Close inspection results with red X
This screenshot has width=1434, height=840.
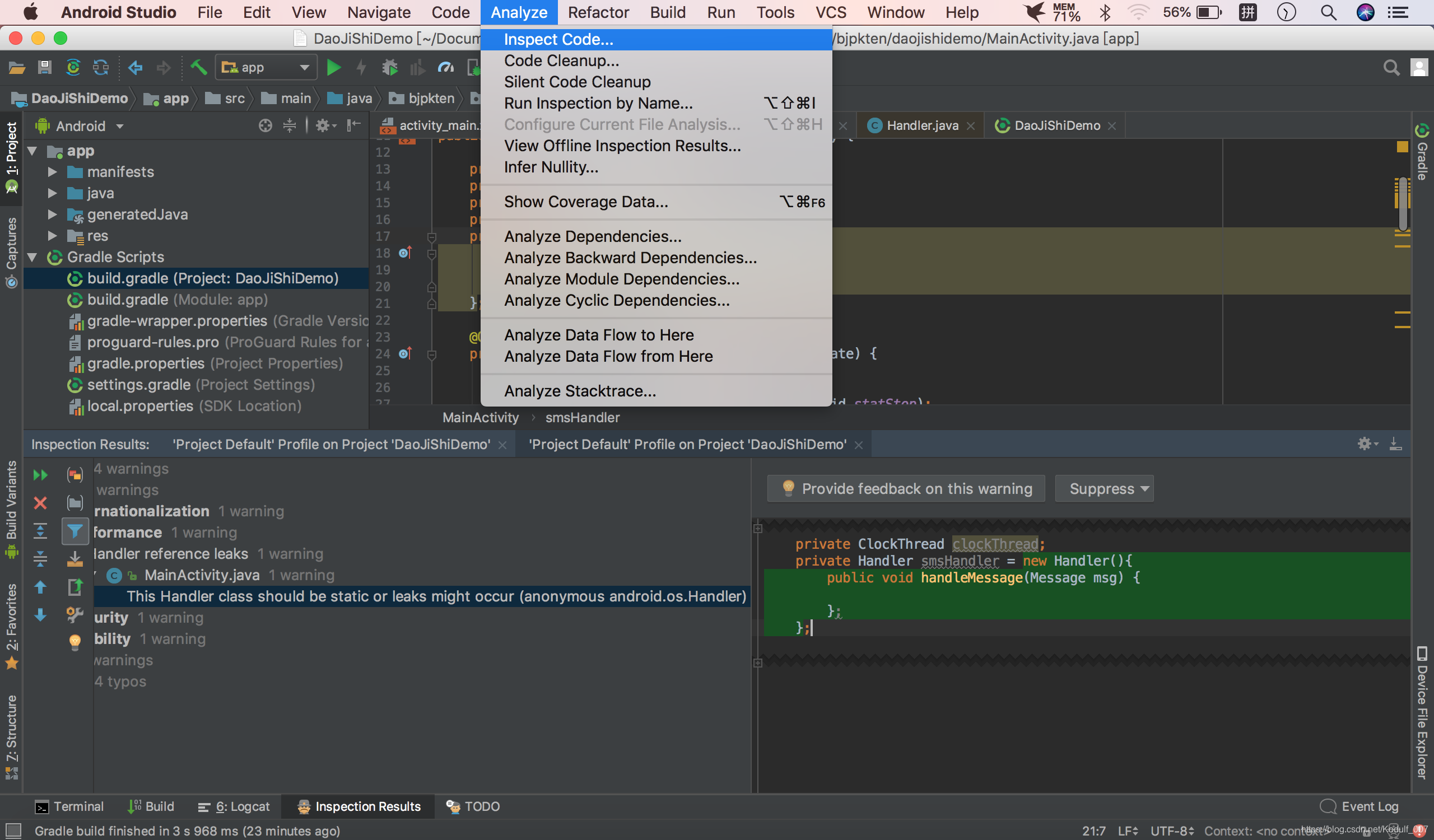tap(40, 503)
